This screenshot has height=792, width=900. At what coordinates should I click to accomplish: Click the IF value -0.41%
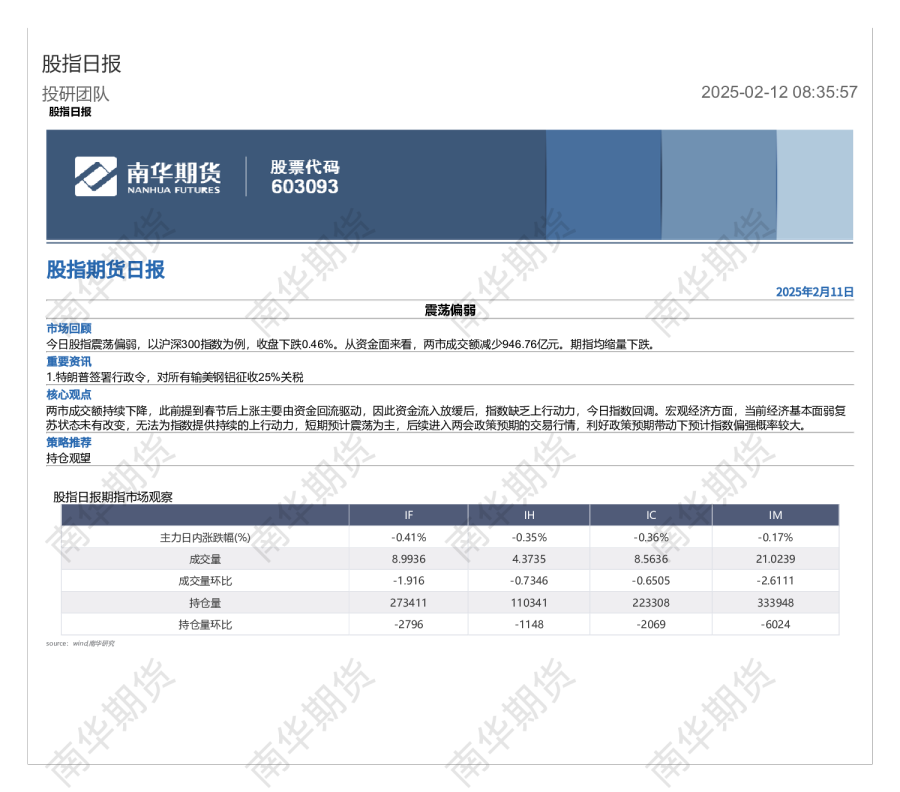point(409,537)
